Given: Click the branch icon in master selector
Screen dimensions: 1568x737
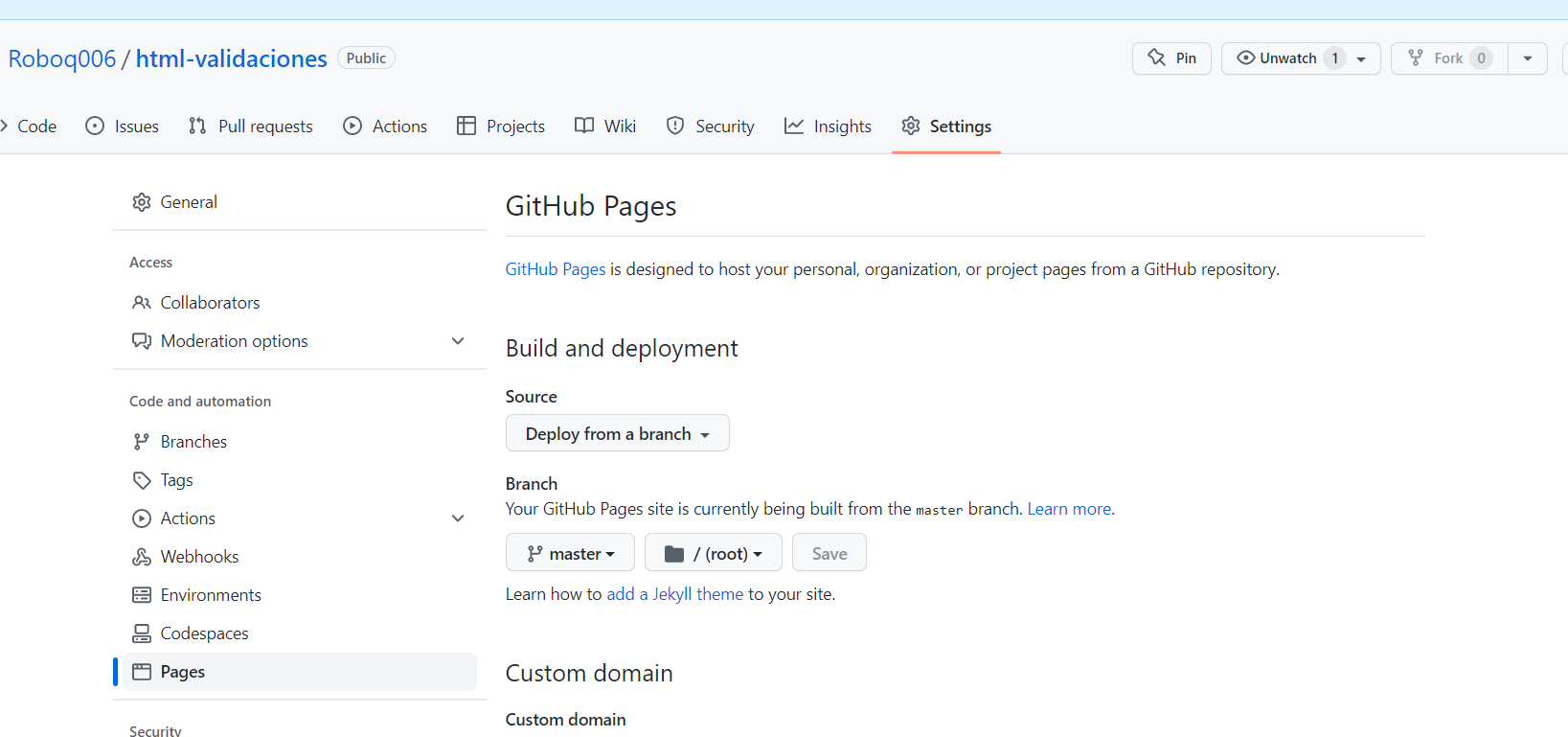Looking at the screenshot, I should pos(535,554).
